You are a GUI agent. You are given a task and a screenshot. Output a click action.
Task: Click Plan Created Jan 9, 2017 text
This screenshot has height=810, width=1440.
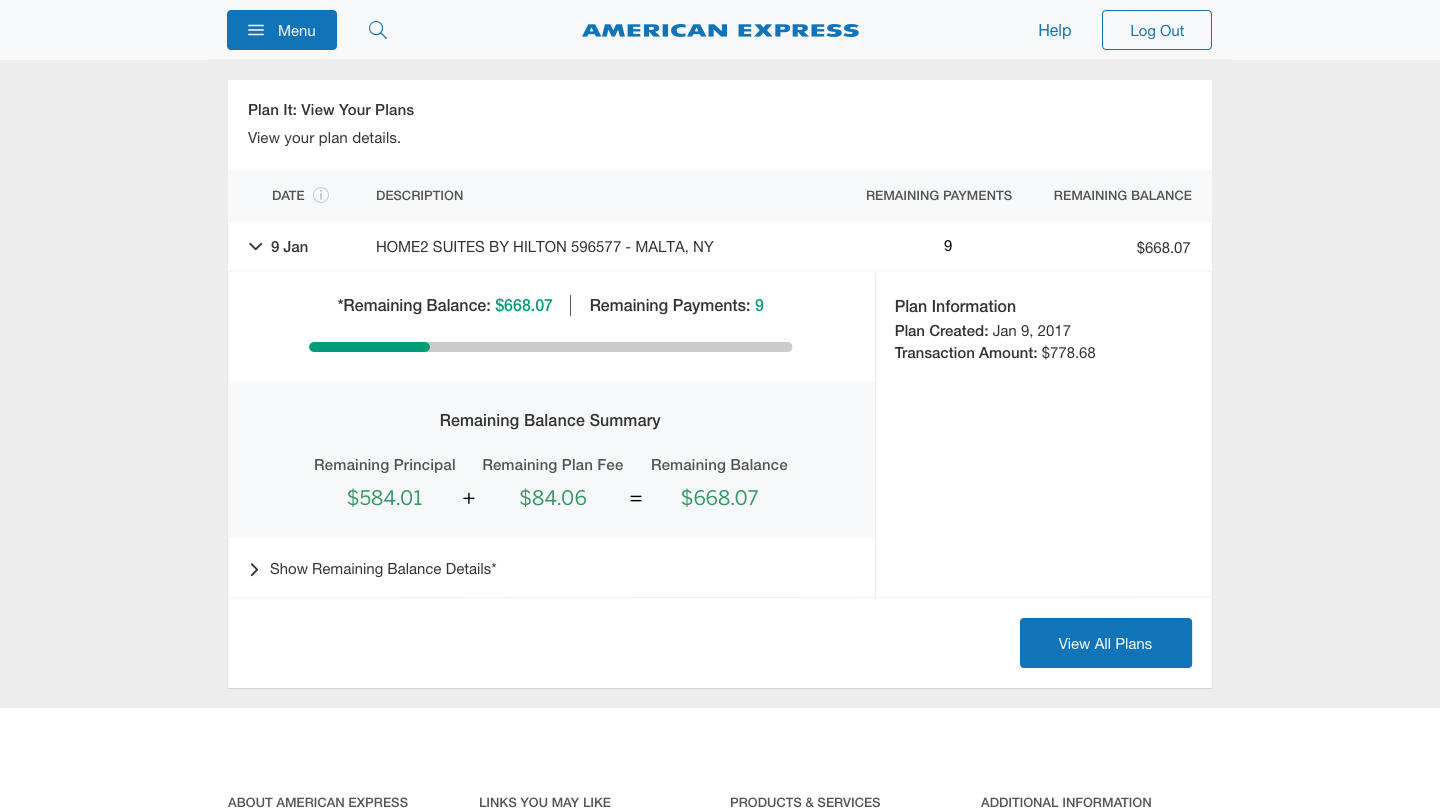point(983,331)
